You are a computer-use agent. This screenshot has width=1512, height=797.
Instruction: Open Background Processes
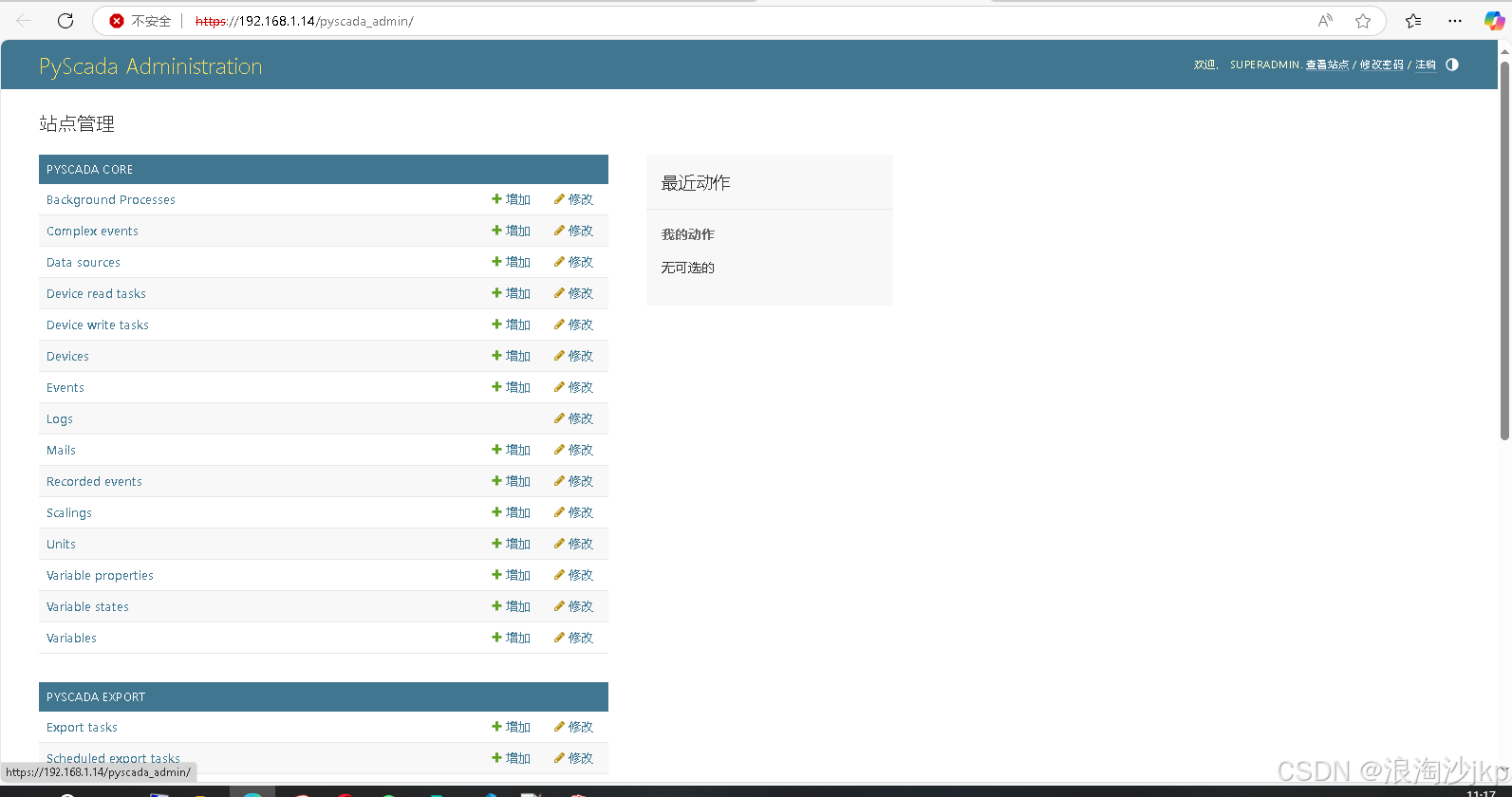[x=111, y=199]
